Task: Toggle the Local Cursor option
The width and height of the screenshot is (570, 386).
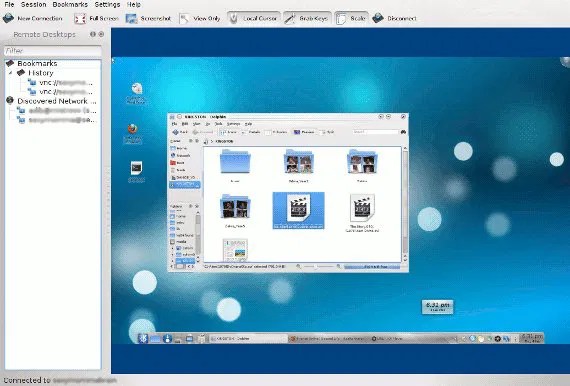Action: pos(254,18)
